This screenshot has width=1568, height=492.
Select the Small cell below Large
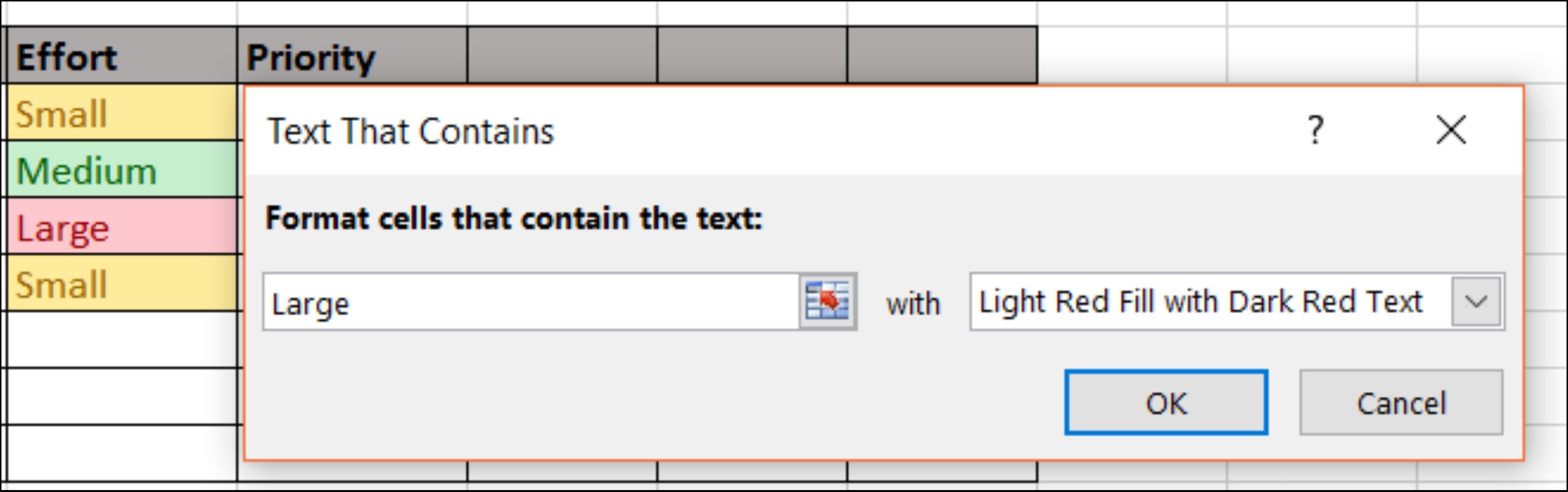[120, 284]
